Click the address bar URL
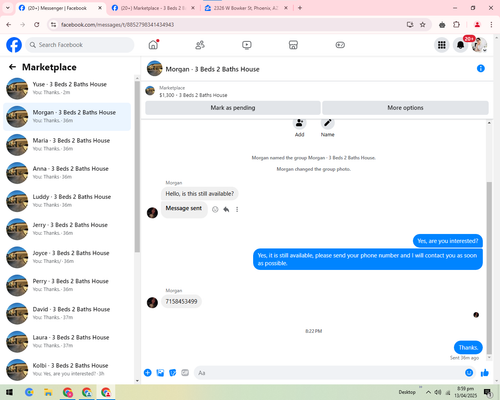The width and height of the screenshot is (500, 400). [117, 25]
